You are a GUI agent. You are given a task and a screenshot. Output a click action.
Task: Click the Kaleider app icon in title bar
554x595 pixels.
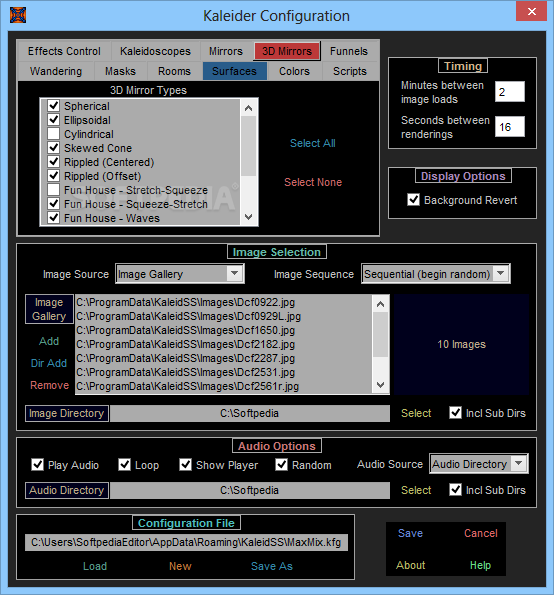point(18,15)
